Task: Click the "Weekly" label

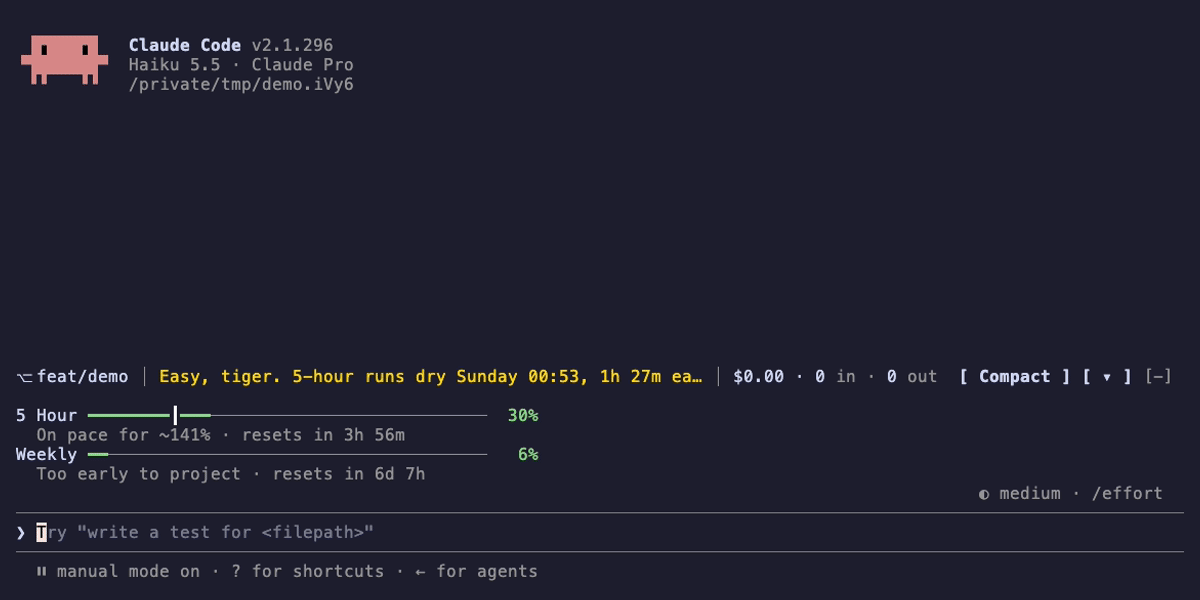Action: [x=46, y=454]
